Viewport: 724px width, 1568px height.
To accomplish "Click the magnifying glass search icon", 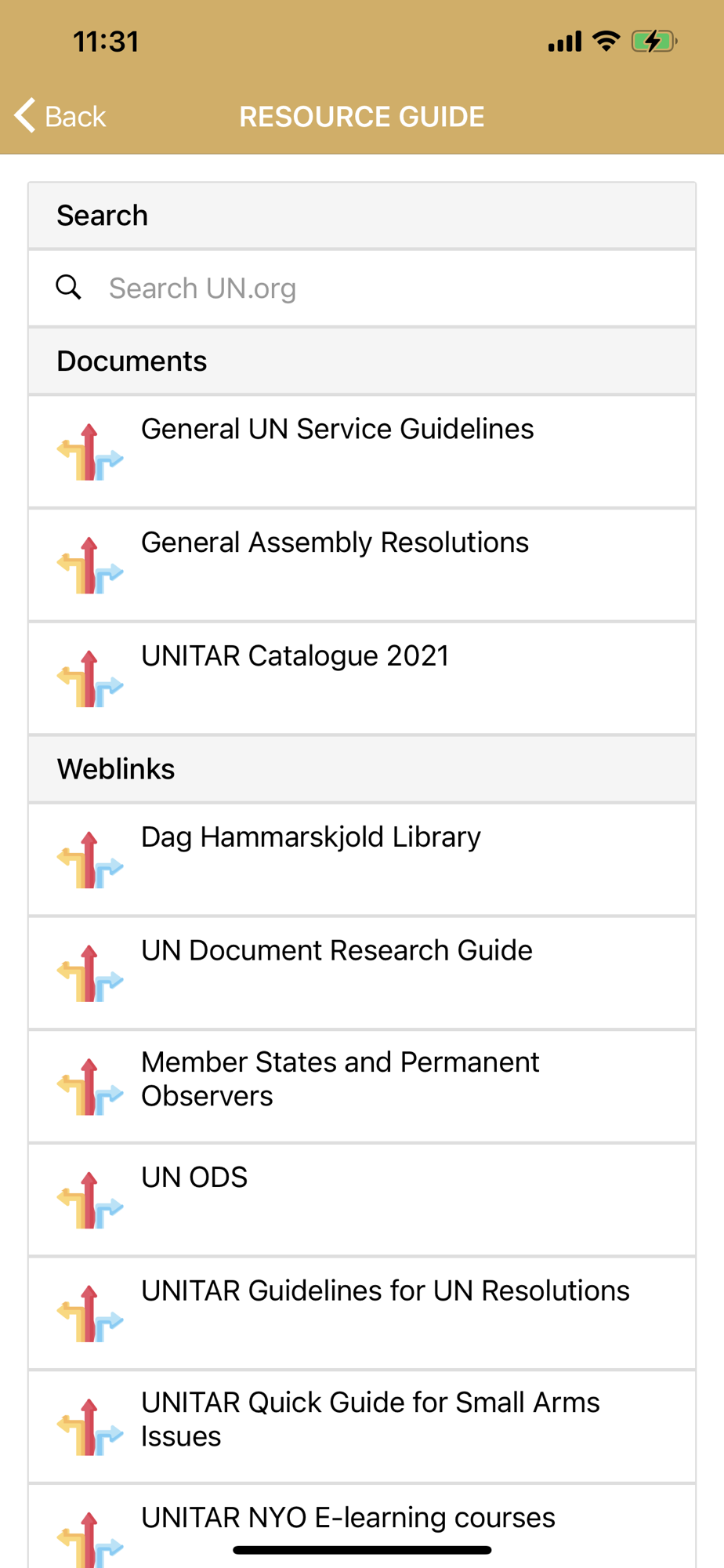I will pos(69,287).
